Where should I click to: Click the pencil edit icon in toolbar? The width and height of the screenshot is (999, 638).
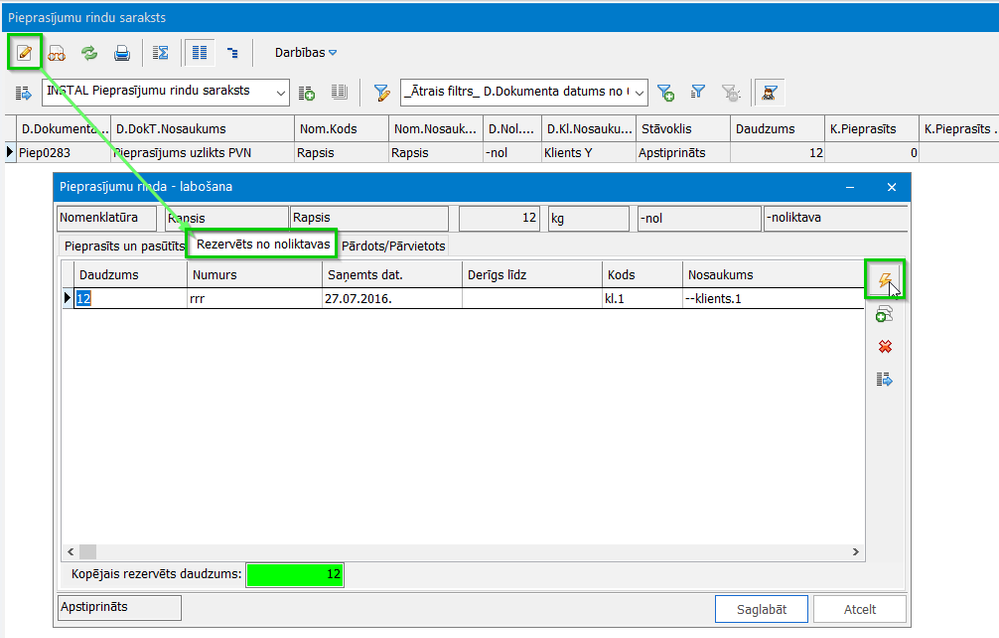click(24, 52)
